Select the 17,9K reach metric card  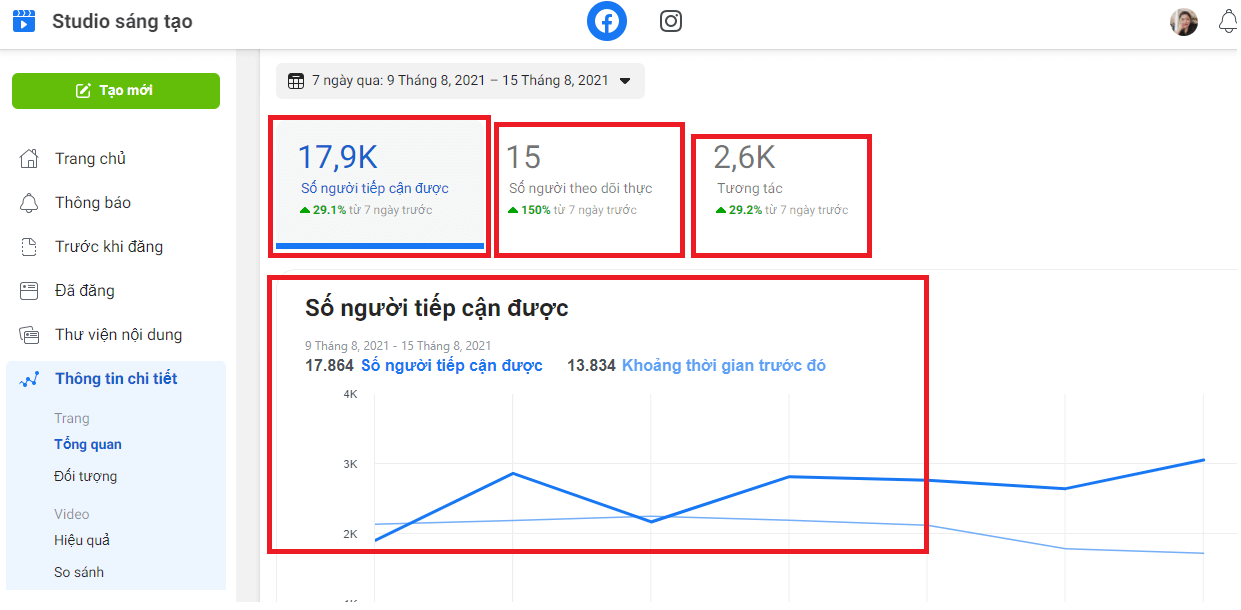(x=379, y=185)
